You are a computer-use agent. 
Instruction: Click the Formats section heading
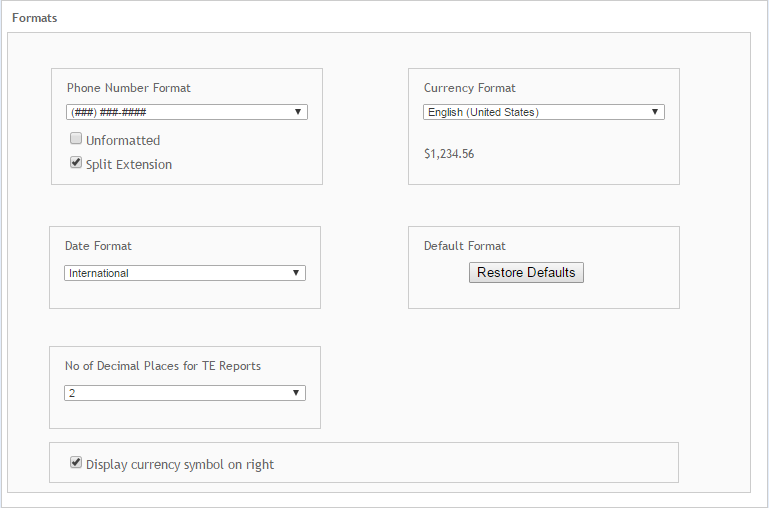pos(34,18)
